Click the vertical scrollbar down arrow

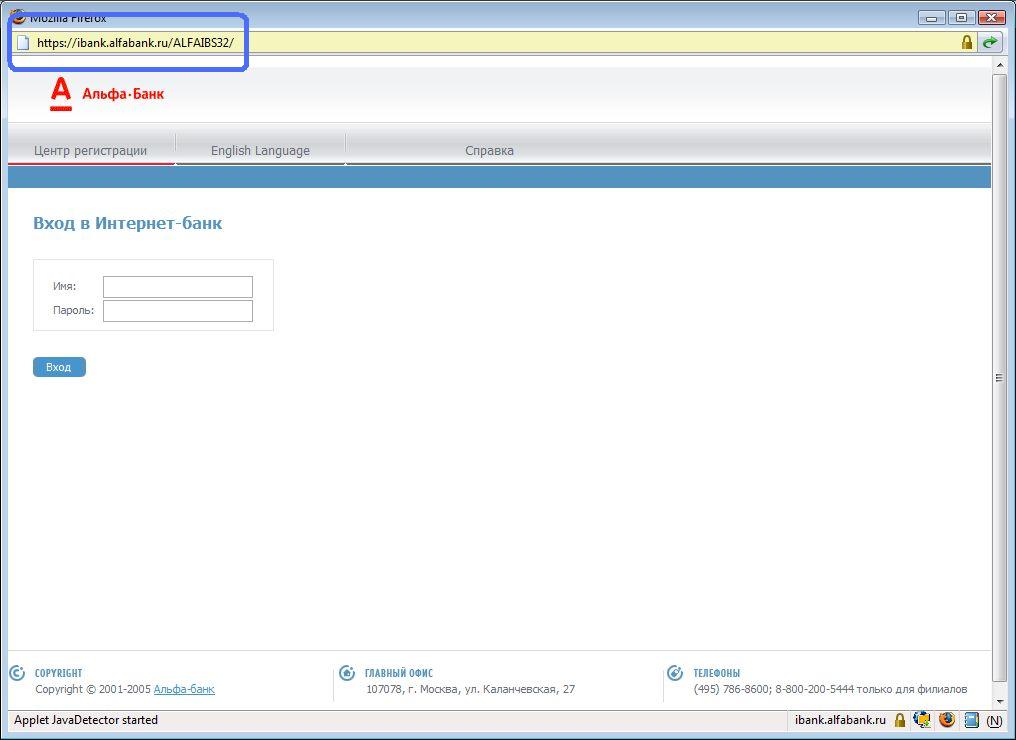click(x=999, y=701)
